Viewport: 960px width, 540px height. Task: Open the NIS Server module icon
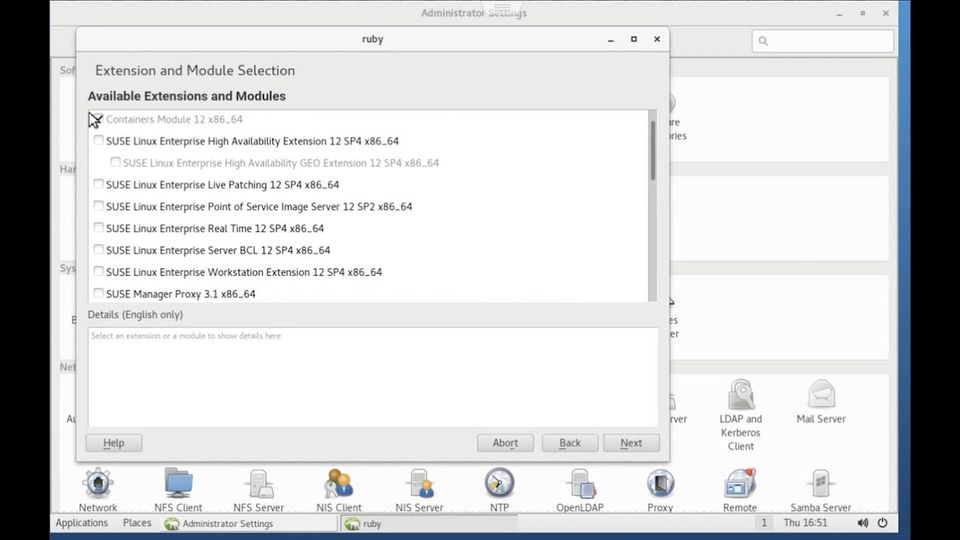tap(419, 484)
